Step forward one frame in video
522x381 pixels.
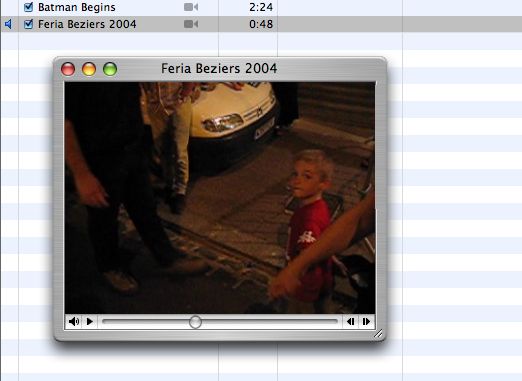[x=366, y=322]
